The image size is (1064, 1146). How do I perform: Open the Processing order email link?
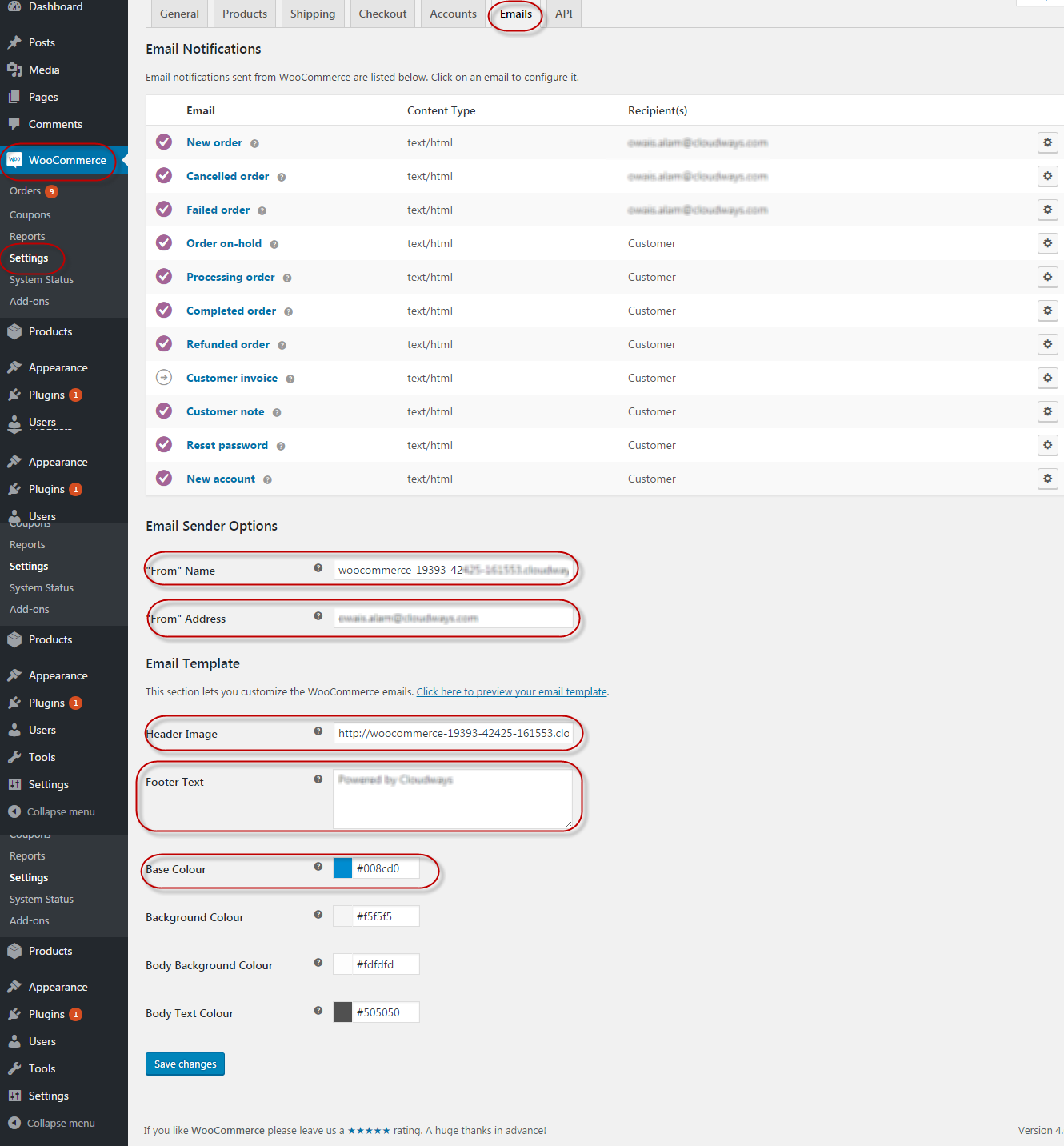tap(230, 277)
